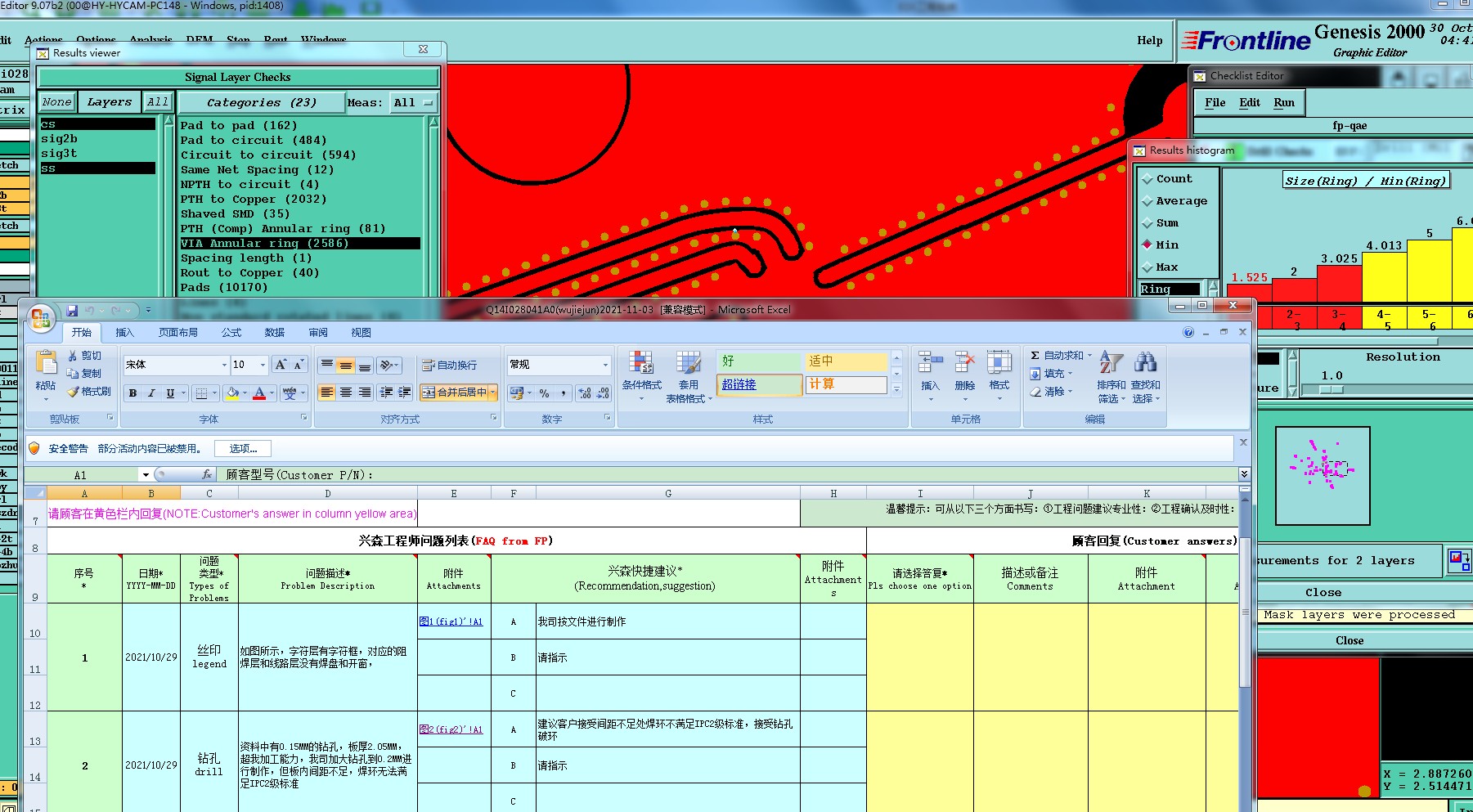Click the increase decimal icon
This screenshot has width=1473, height=812.
pos(585,393)
